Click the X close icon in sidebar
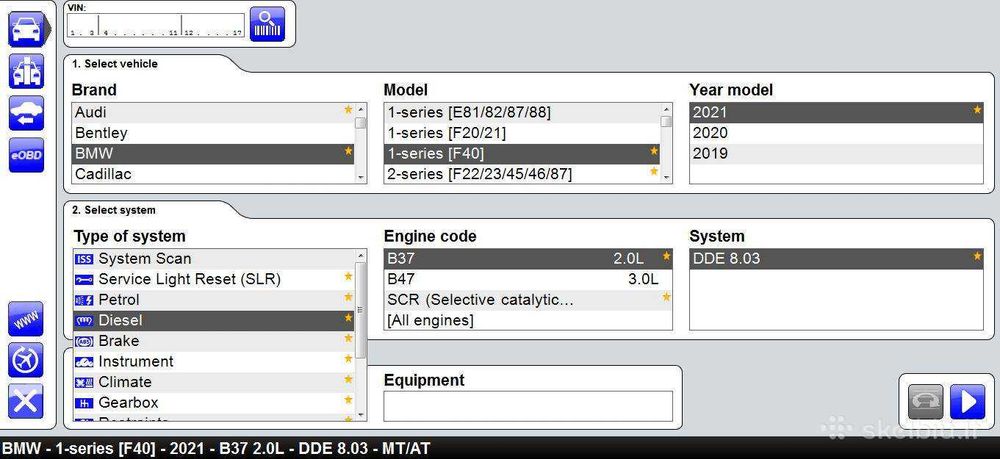This screenshot has width=1000, height=459. [27, 402]
